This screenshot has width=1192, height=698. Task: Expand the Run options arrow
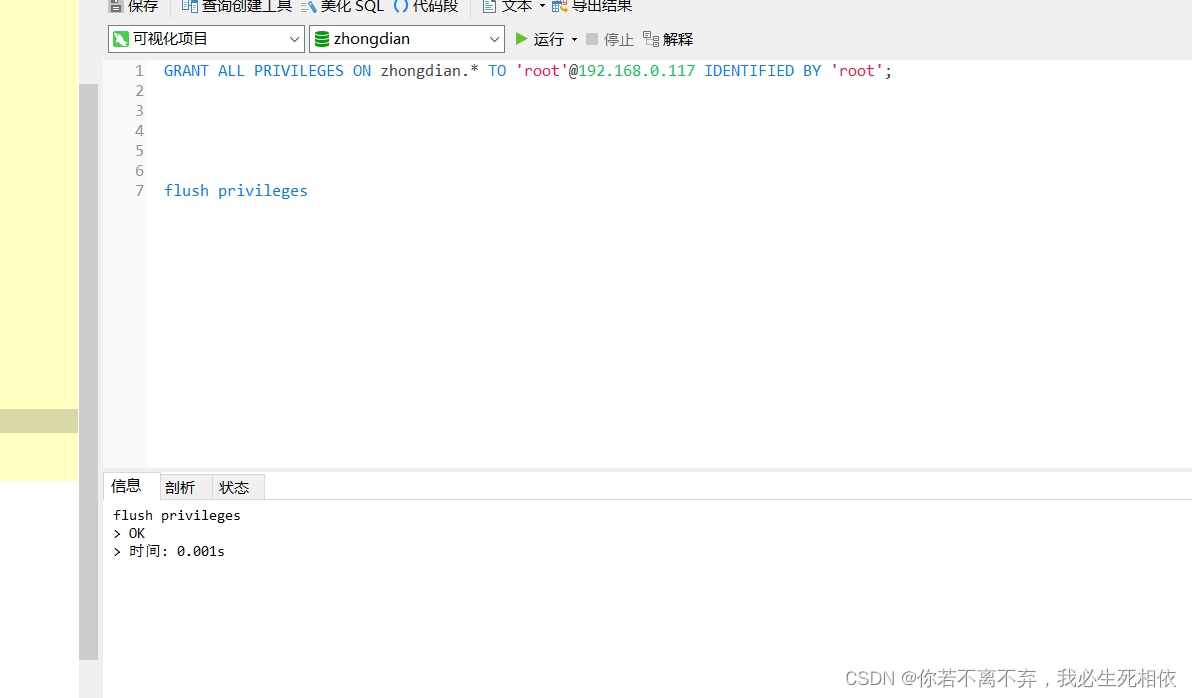[x=575, y=40]
